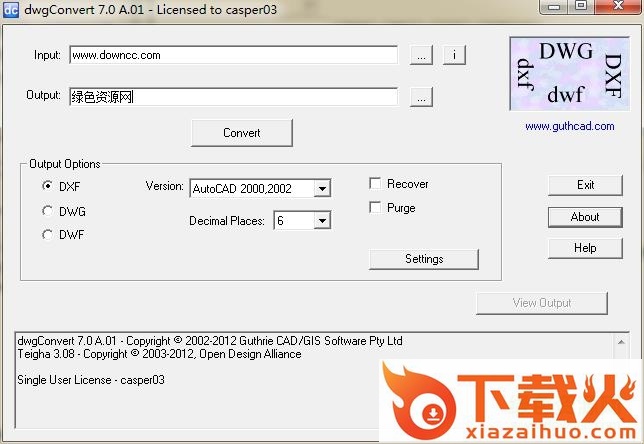
Task: Expand the AutoCAD Version dropdown
Action: (321, 188)
